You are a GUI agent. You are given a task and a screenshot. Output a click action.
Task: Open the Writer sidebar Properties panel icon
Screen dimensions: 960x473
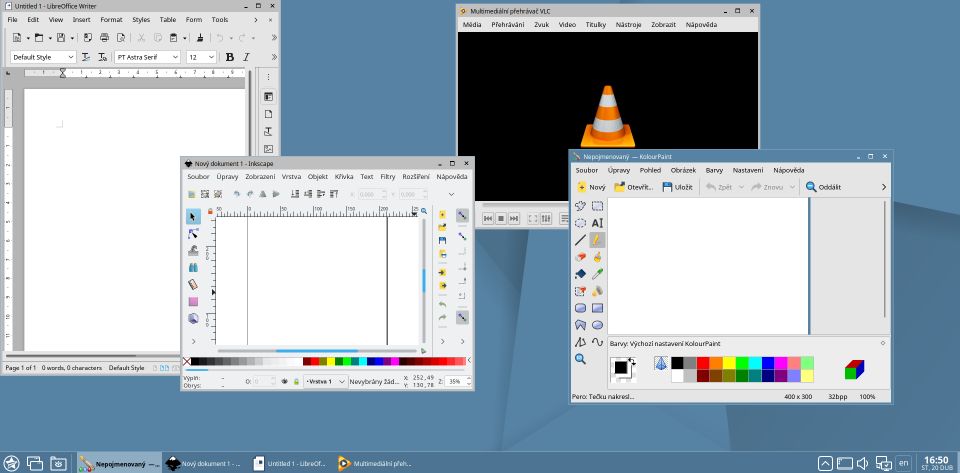tap(268, 97)
